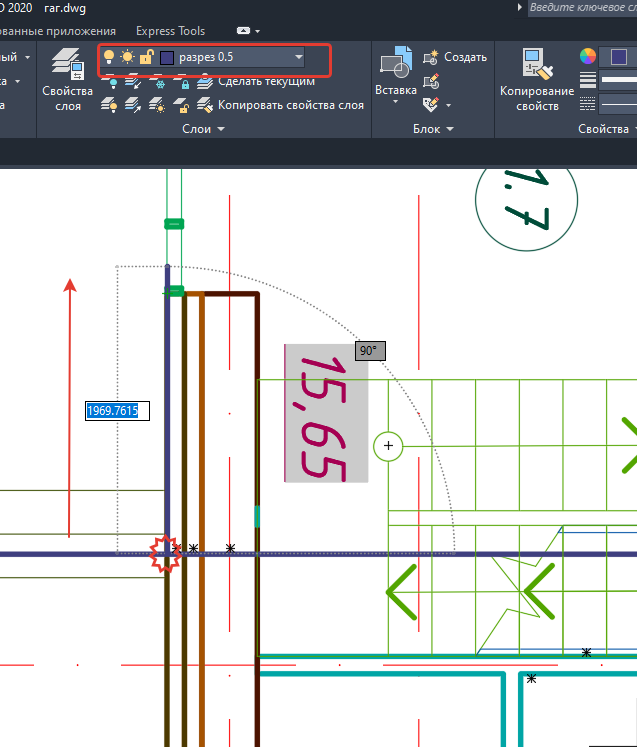This screenshot has height=747, width=637.
Task: Click the Thaw All Layers icon
Action: coord(157,105)
